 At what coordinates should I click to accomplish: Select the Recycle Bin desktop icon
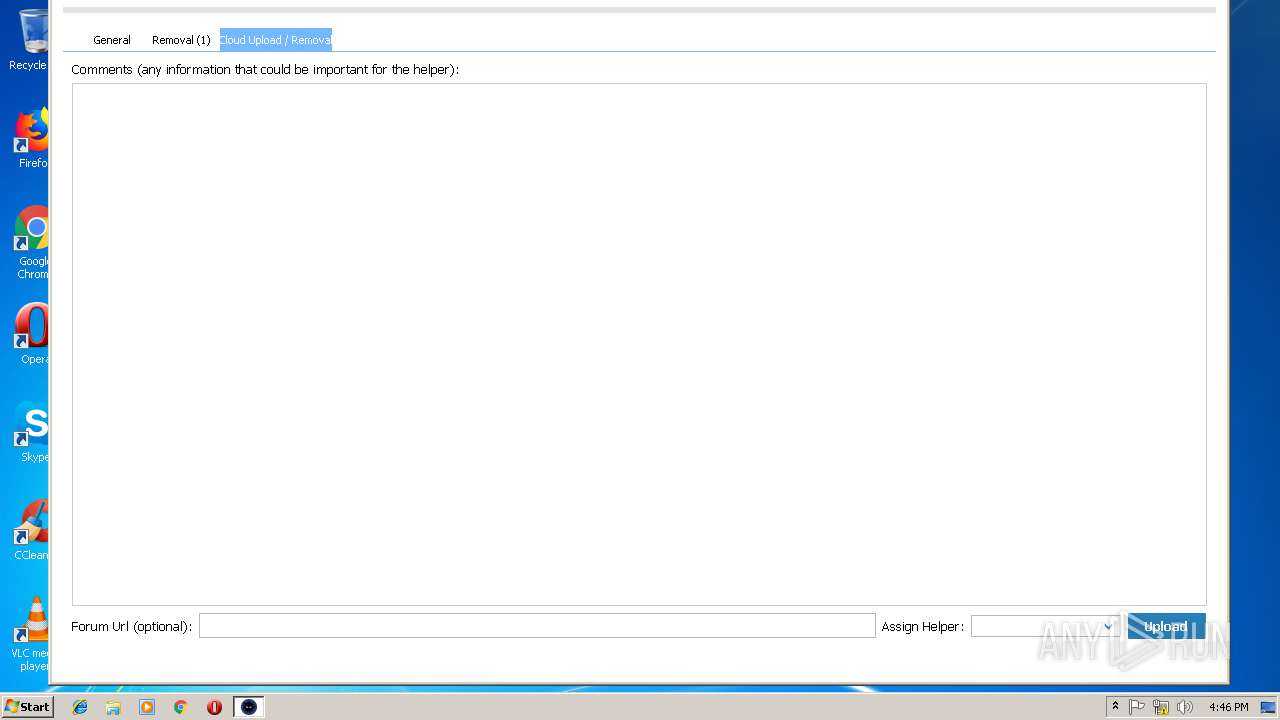[x=30, y=40]
